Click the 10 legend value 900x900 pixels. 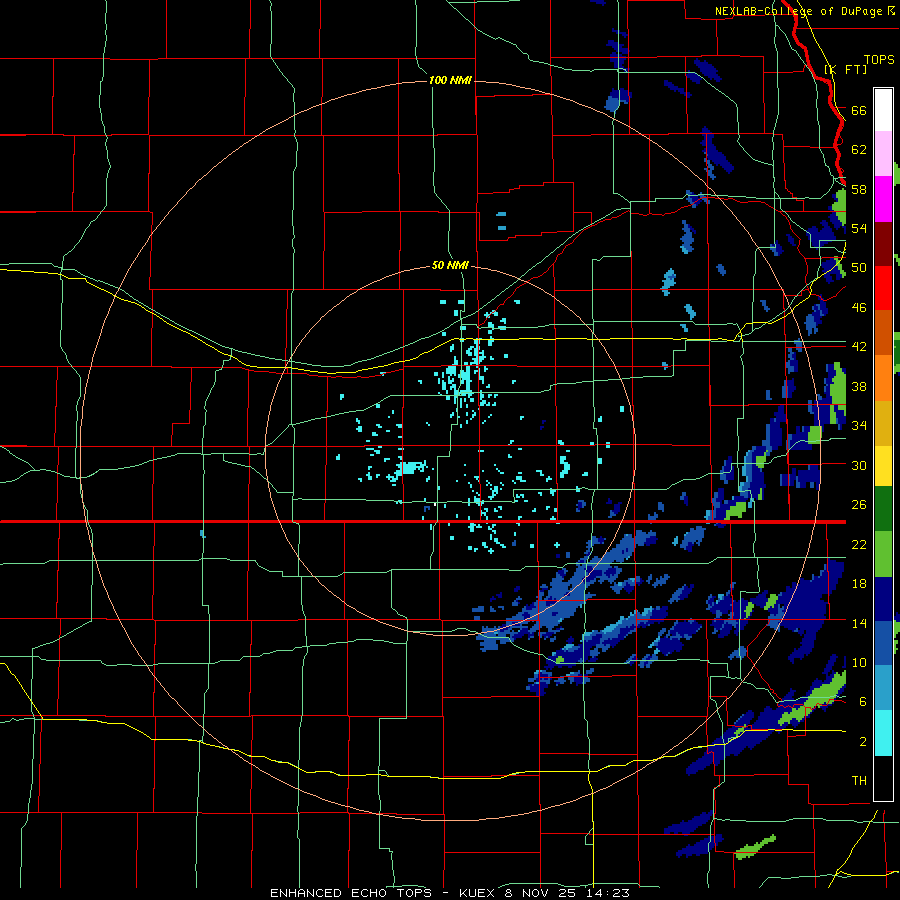point(859,662)
